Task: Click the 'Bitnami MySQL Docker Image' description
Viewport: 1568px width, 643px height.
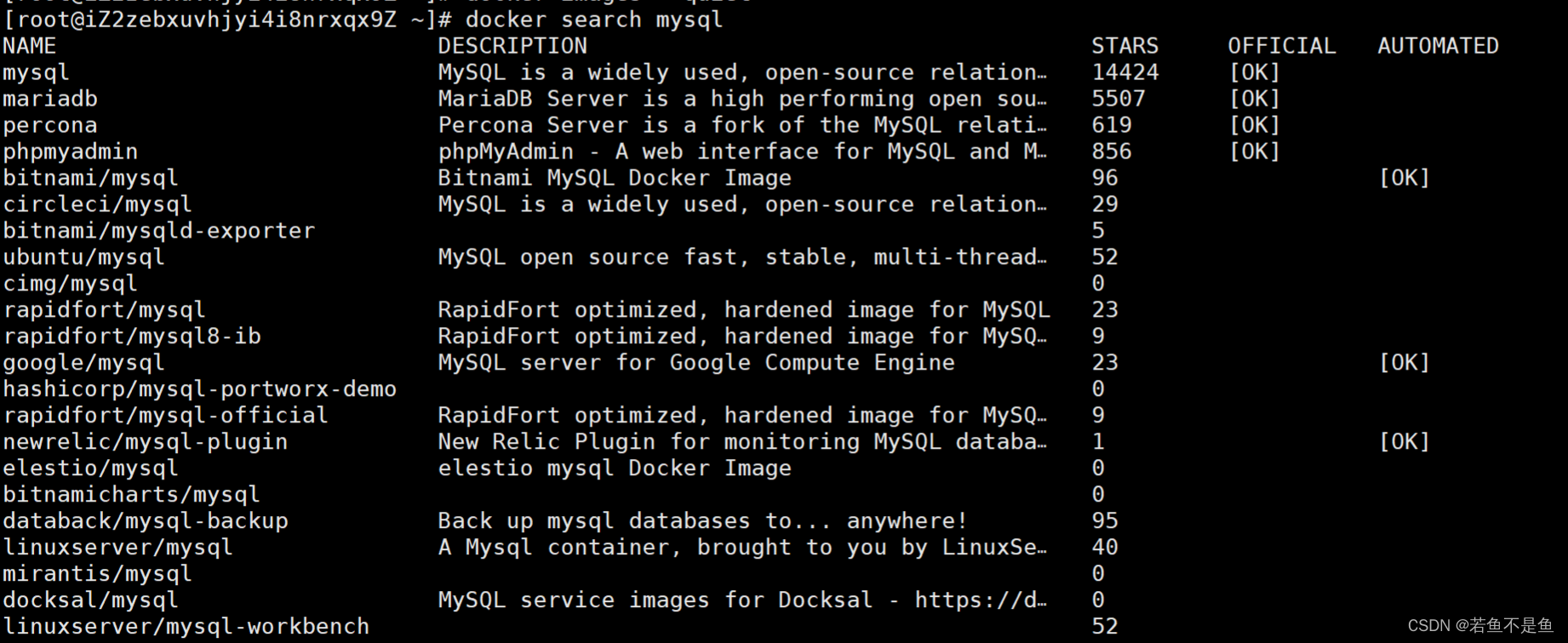Action: click(615, 178)
